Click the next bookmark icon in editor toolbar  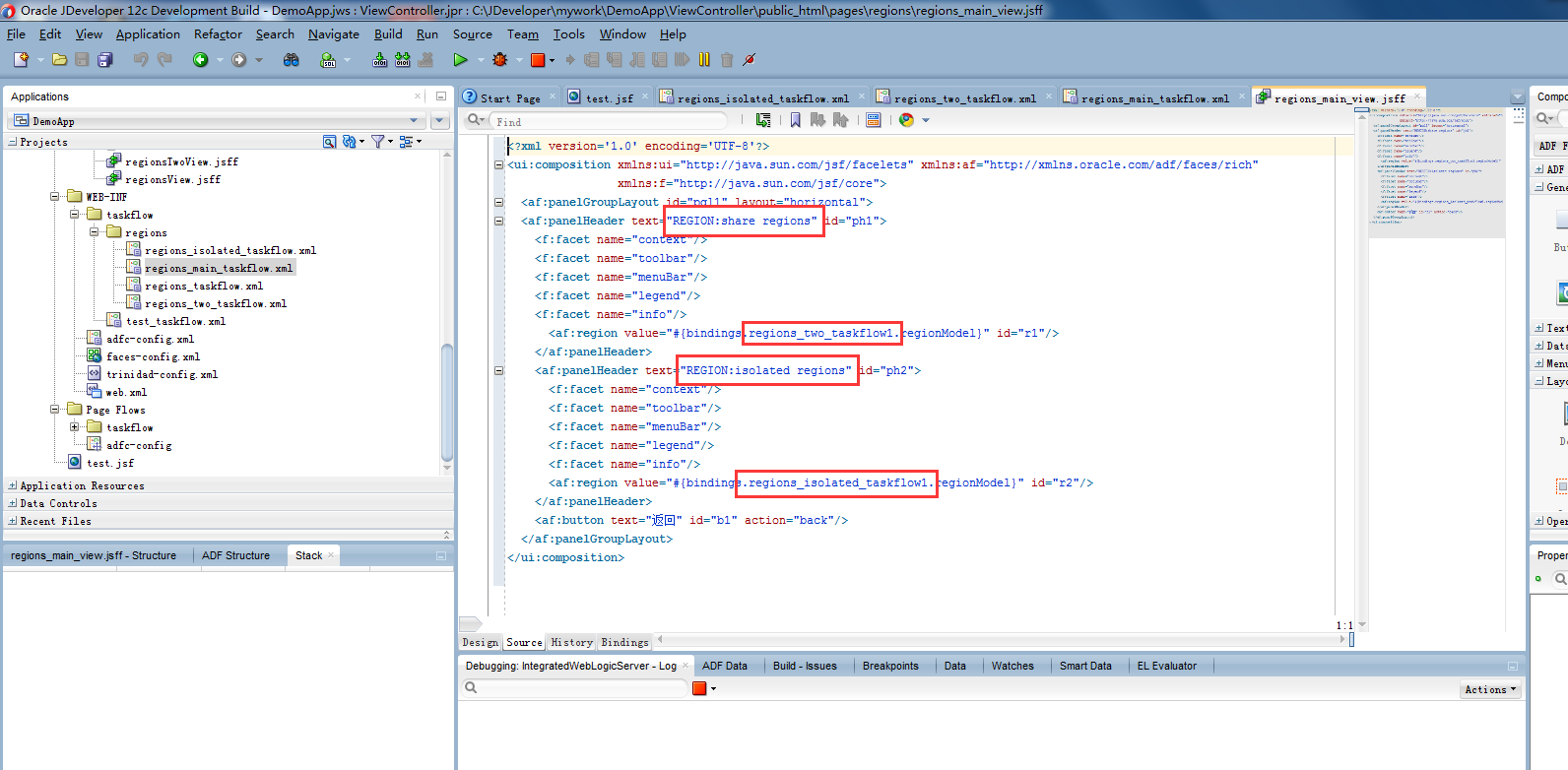(x=817, y=120)
